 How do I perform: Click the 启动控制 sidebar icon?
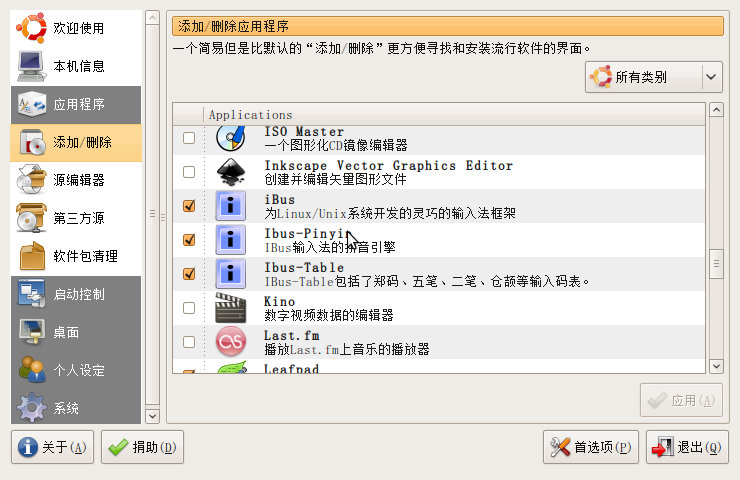pos(32,294)
